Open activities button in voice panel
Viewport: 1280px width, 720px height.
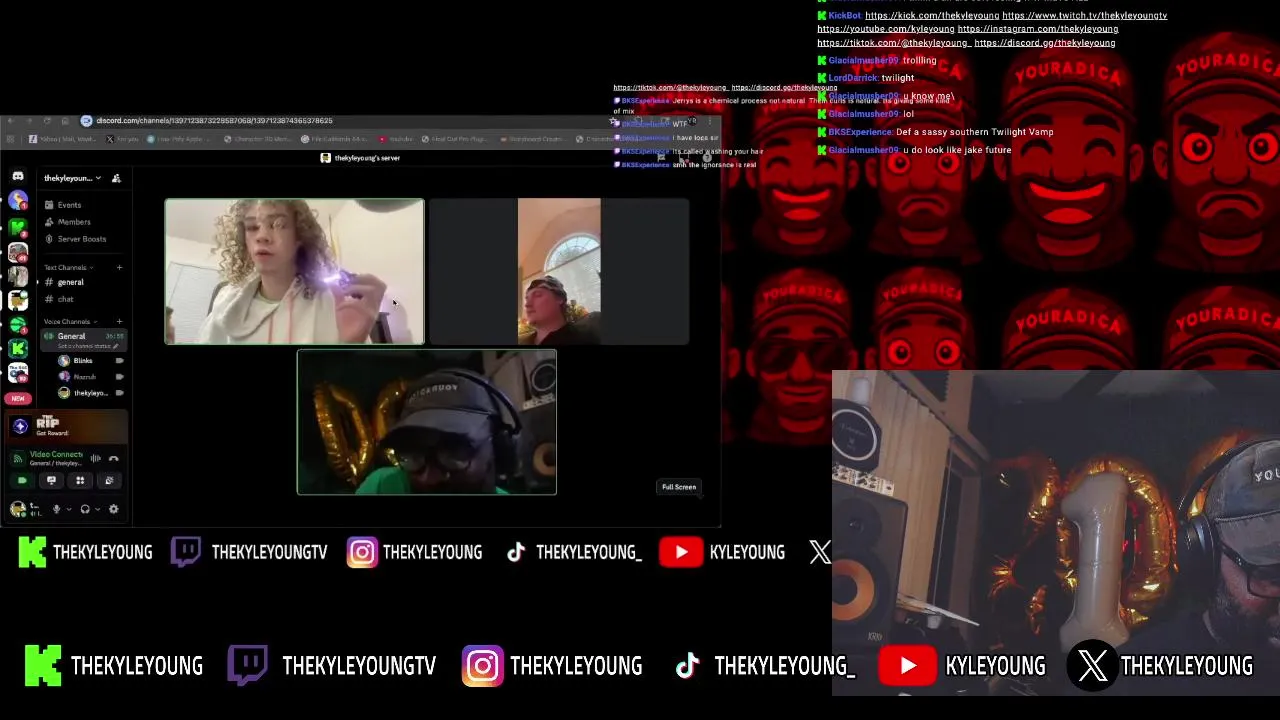[x=80, y=481]
